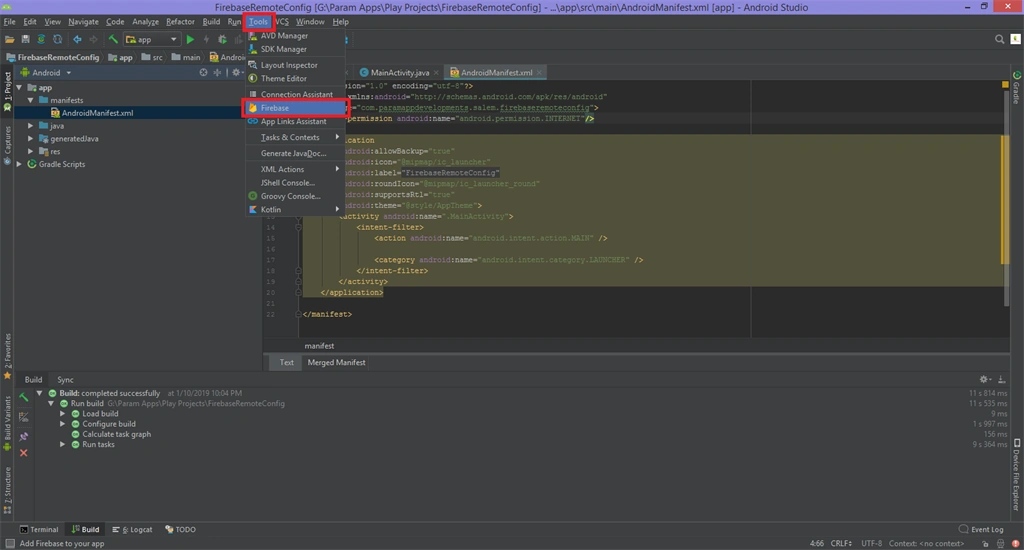Collapse the app module tree node
The image size is (1024, 550).
pyautogui.click(x=19, y=88)
